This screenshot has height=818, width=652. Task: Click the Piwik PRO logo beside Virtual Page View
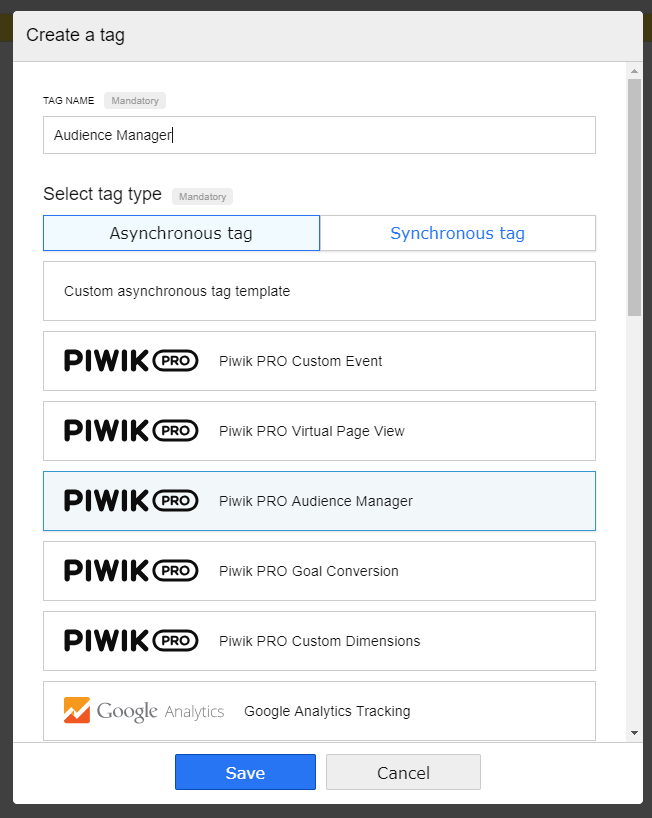coord(131,431)
